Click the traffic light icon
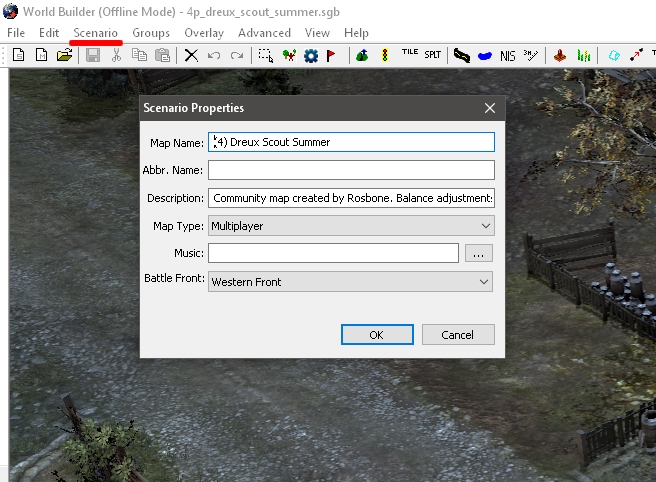Viewport: 656px width, 482px height. click(385, 55)
